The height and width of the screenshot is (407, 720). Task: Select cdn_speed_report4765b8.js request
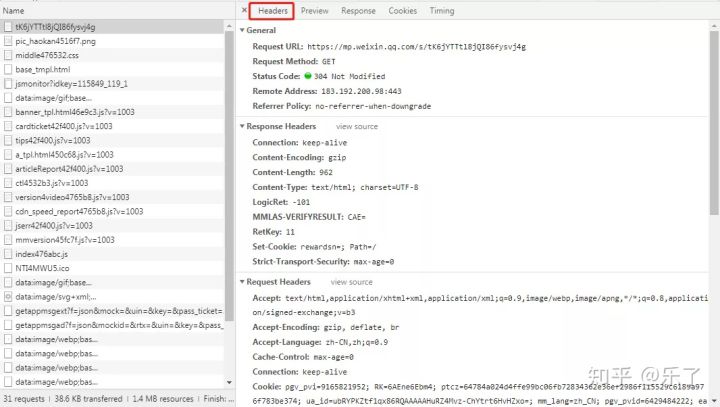click(112, 212)
